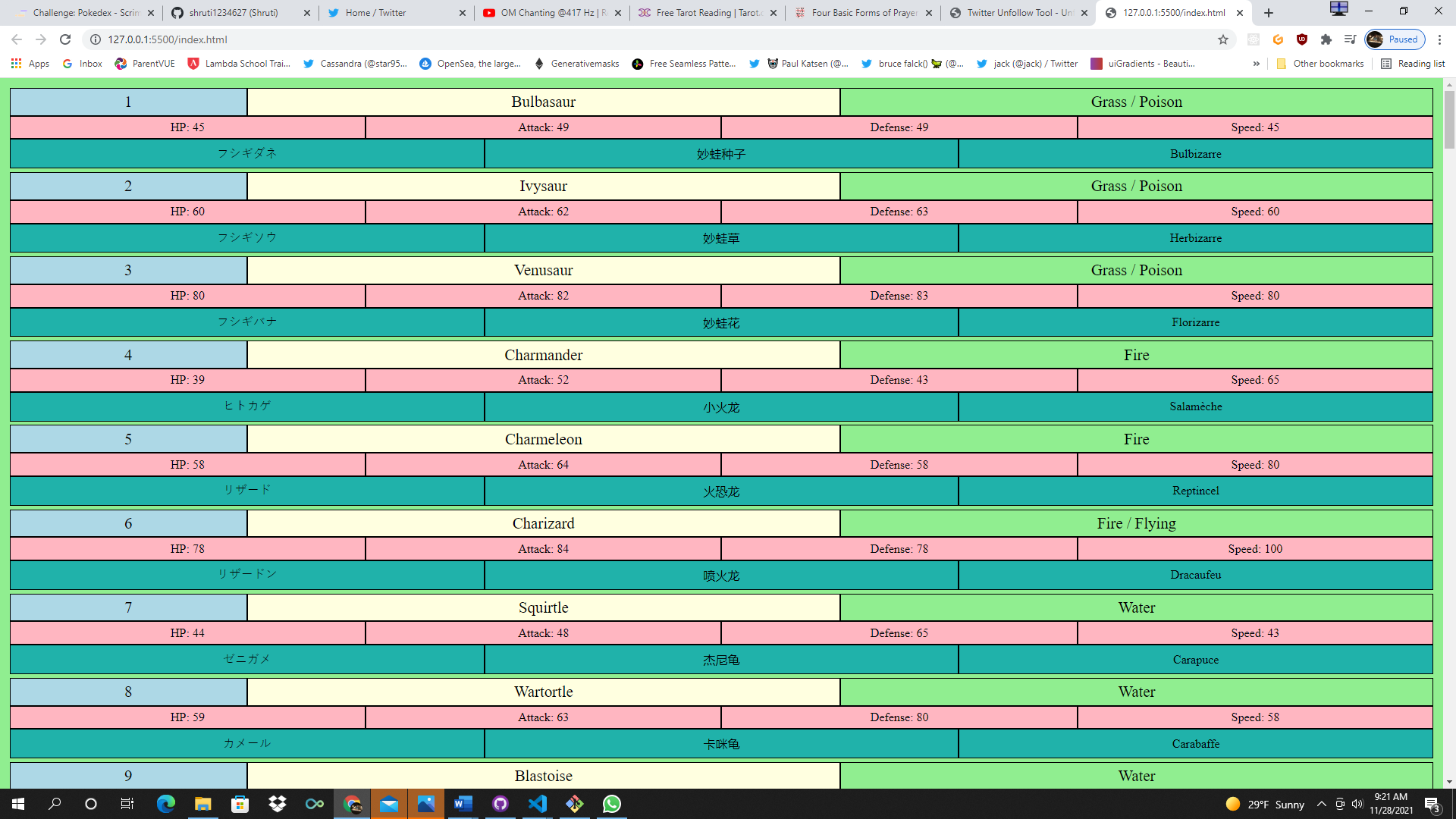Open WhatsApp from the taskbar
This screenshot has width=1456, height=819.
(x=611, y=804)
